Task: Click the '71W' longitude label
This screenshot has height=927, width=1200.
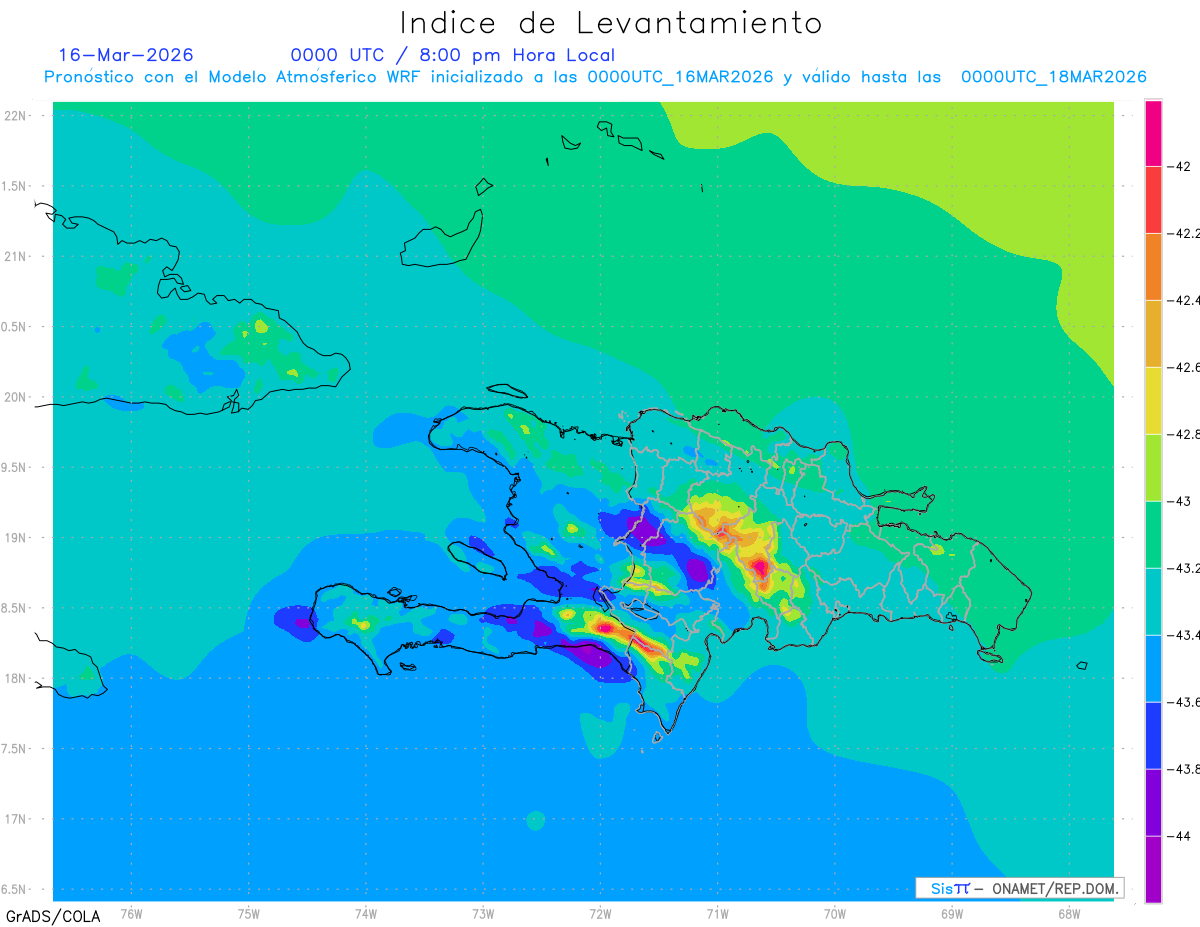Action: [x=717, y=914]
